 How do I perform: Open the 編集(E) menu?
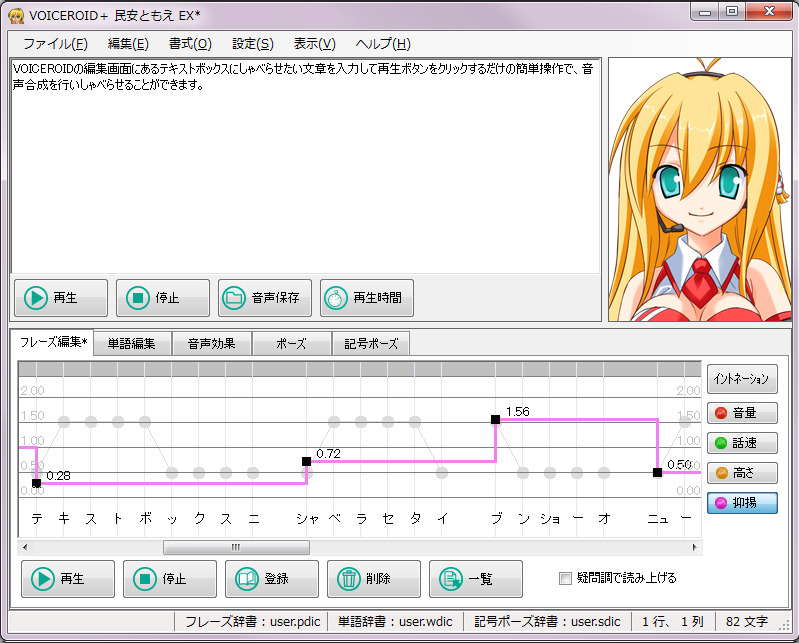point(128,44)
